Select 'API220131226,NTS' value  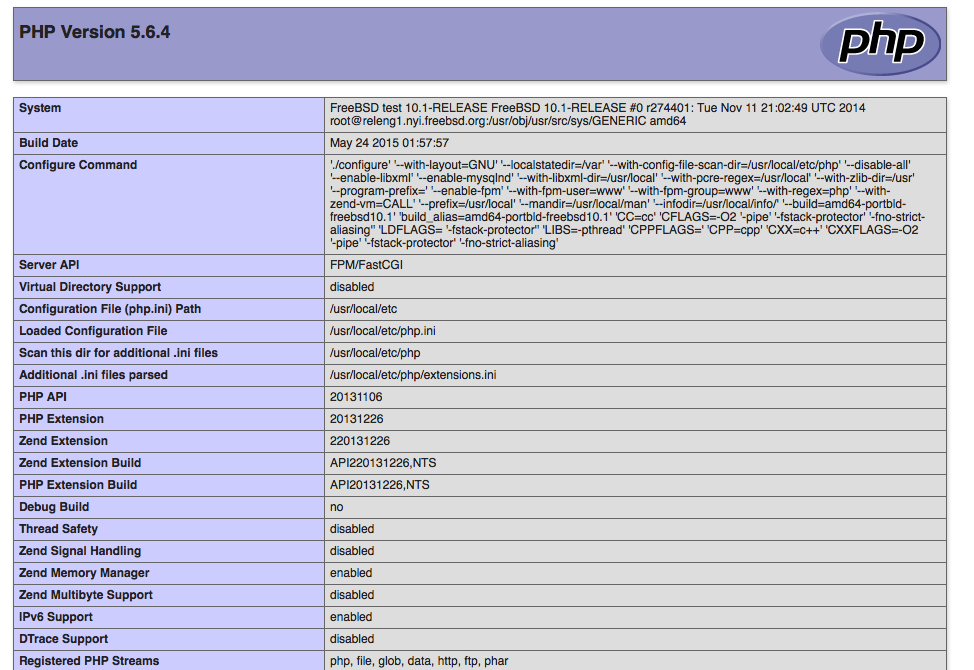(x=383, y=463)
